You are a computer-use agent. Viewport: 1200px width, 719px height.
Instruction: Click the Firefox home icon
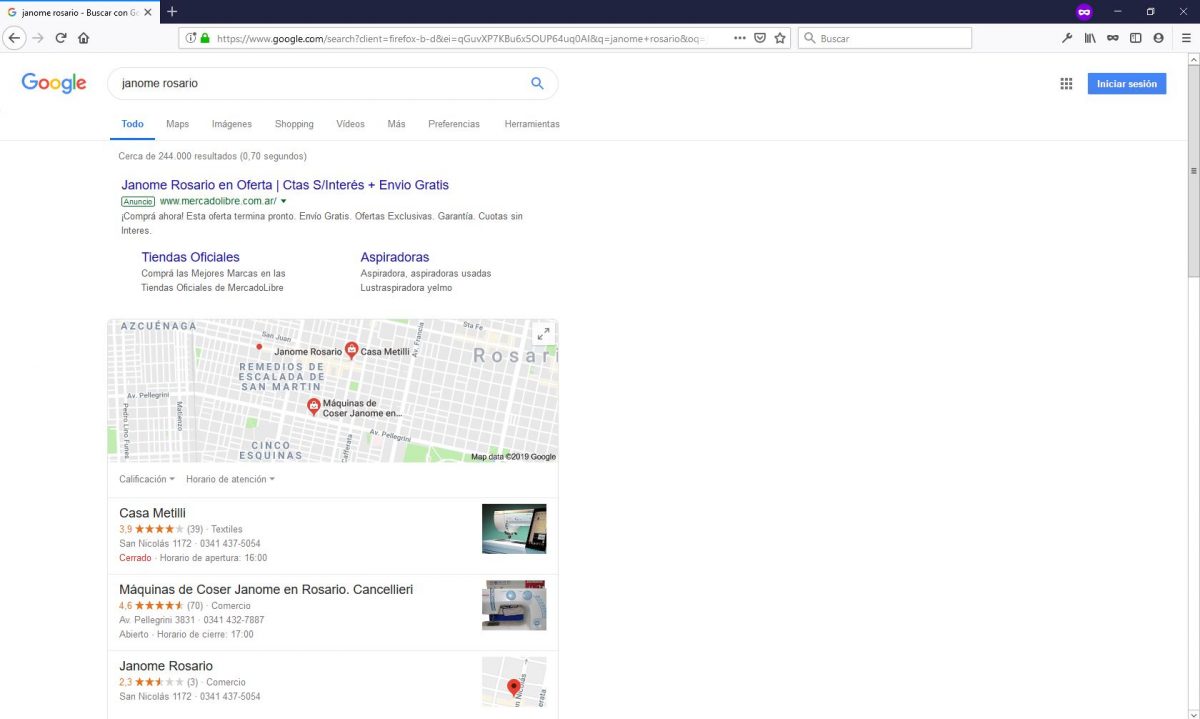pos(86,37)
